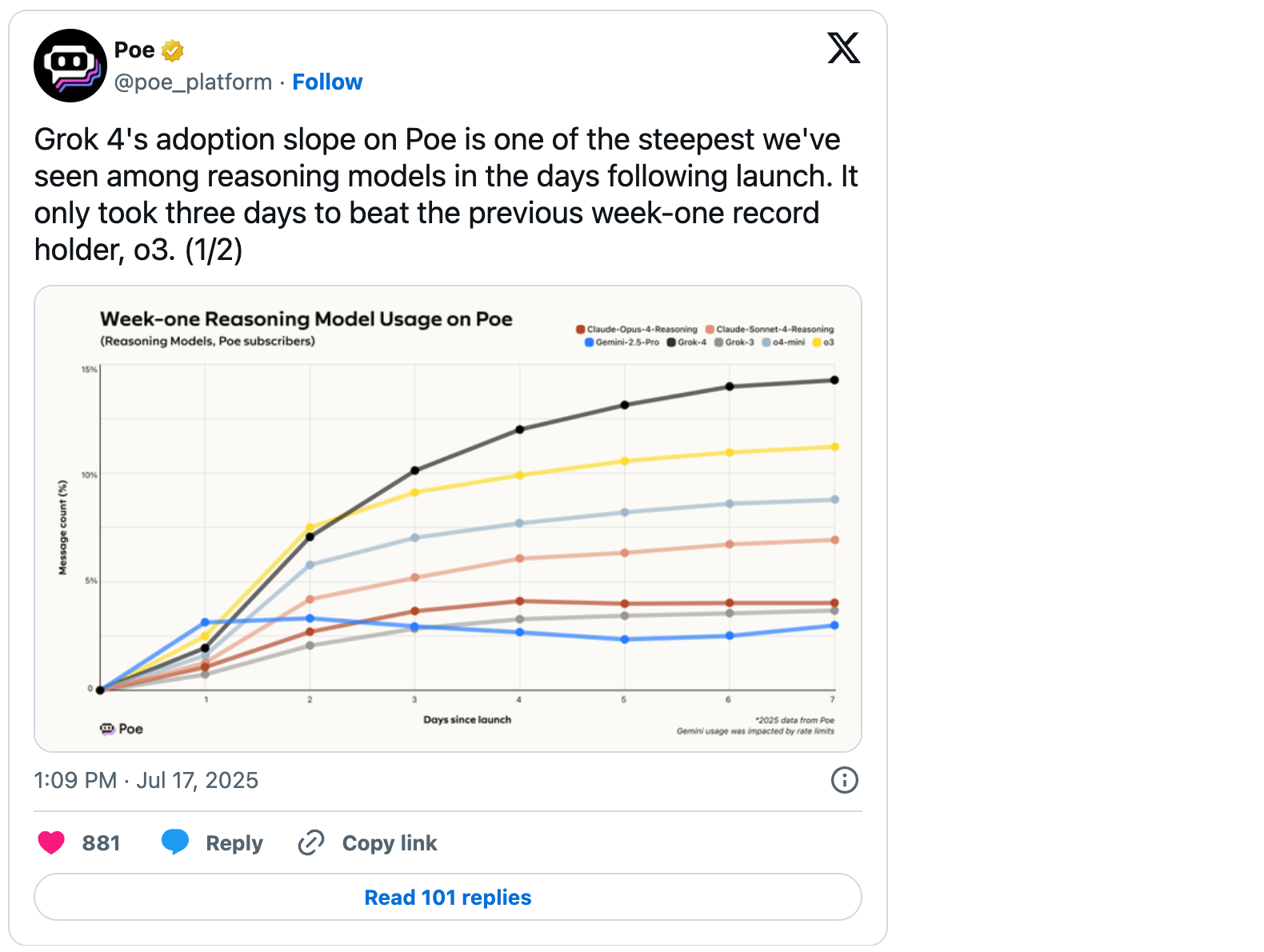Click the X logo icon
The height and width of the screenshot is (952, 1264).
pyautogui.click(x=843, y=48)
